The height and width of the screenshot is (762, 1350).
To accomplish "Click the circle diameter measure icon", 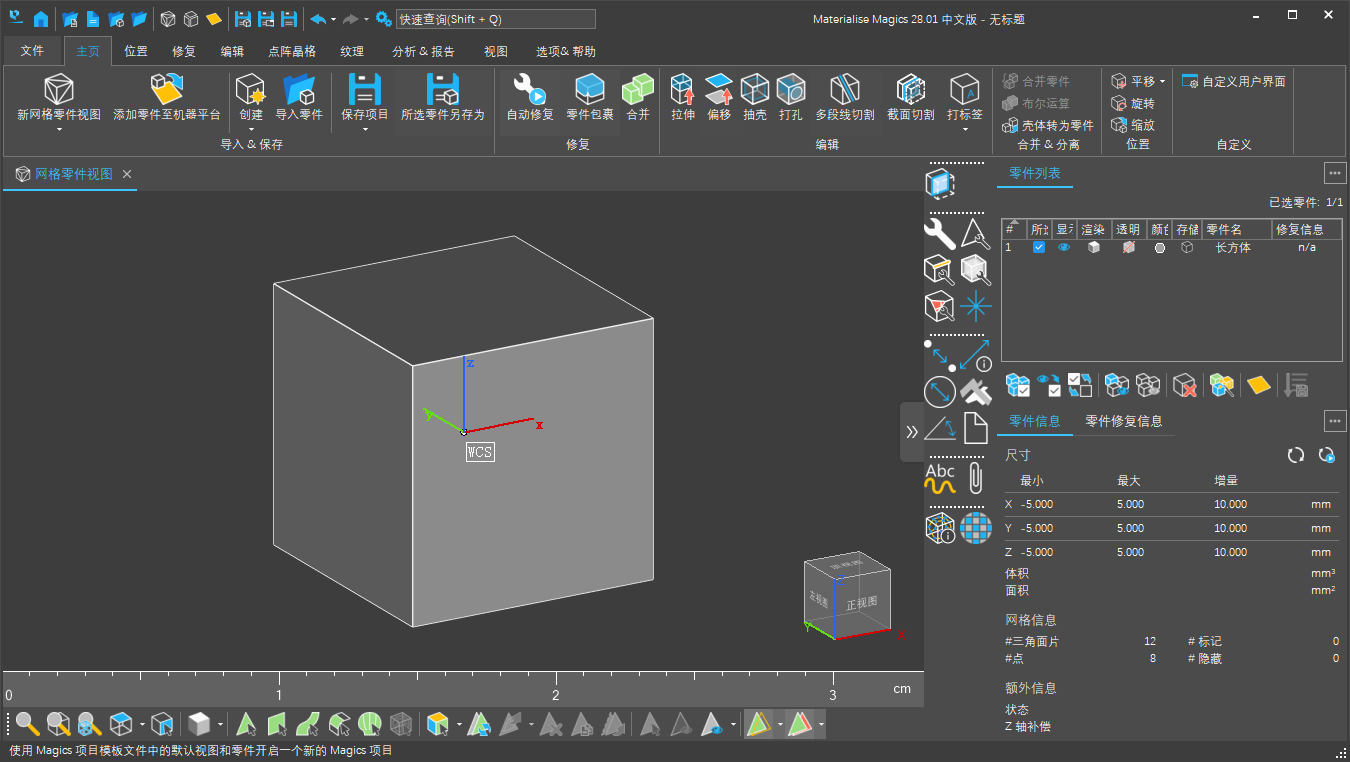I will [939, 391].
